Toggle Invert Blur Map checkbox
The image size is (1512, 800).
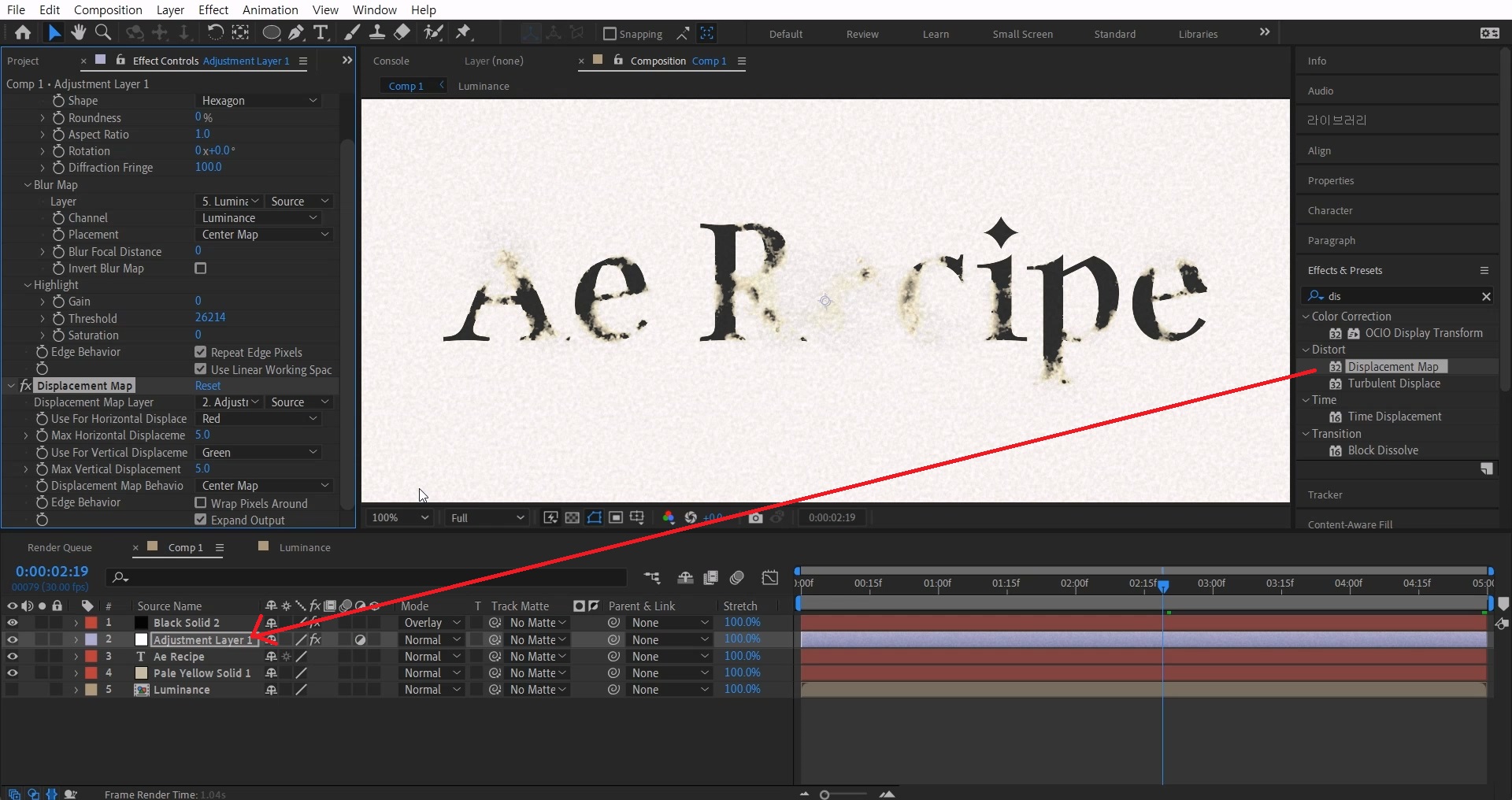pos(201,269)
